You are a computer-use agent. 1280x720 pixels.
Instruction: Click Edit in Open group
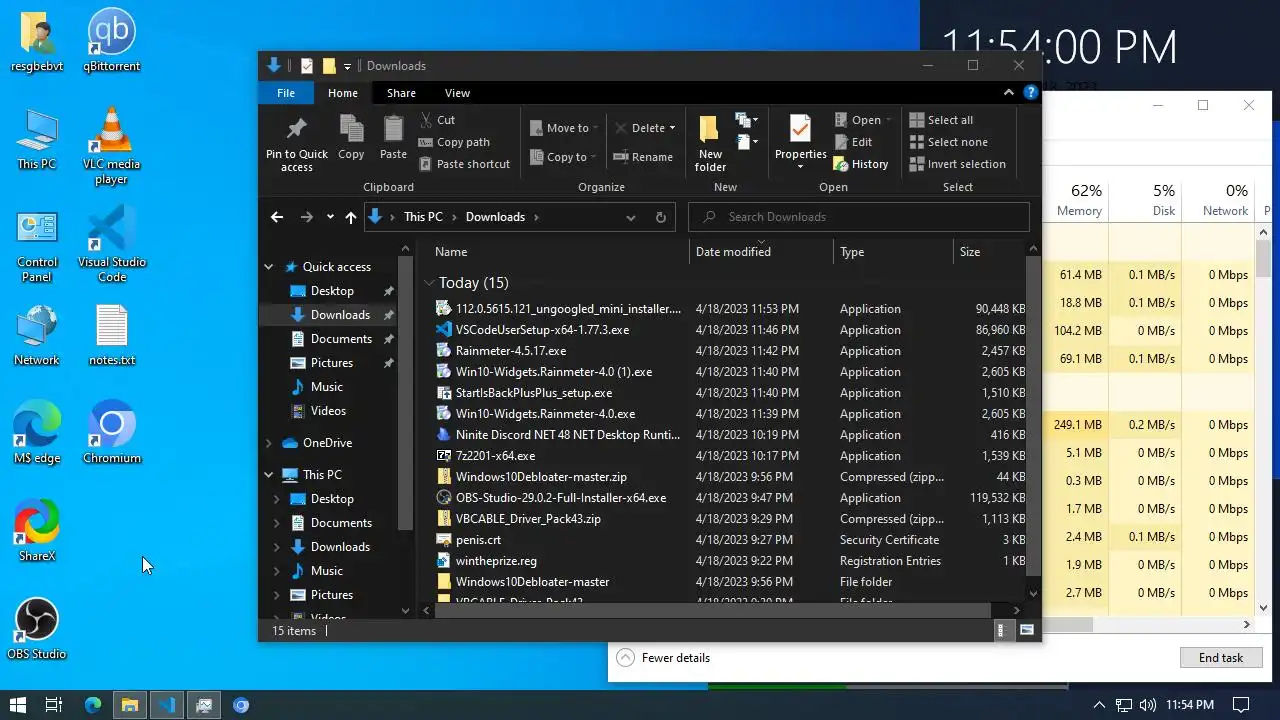pyautogui.click(x=853, y=142)
